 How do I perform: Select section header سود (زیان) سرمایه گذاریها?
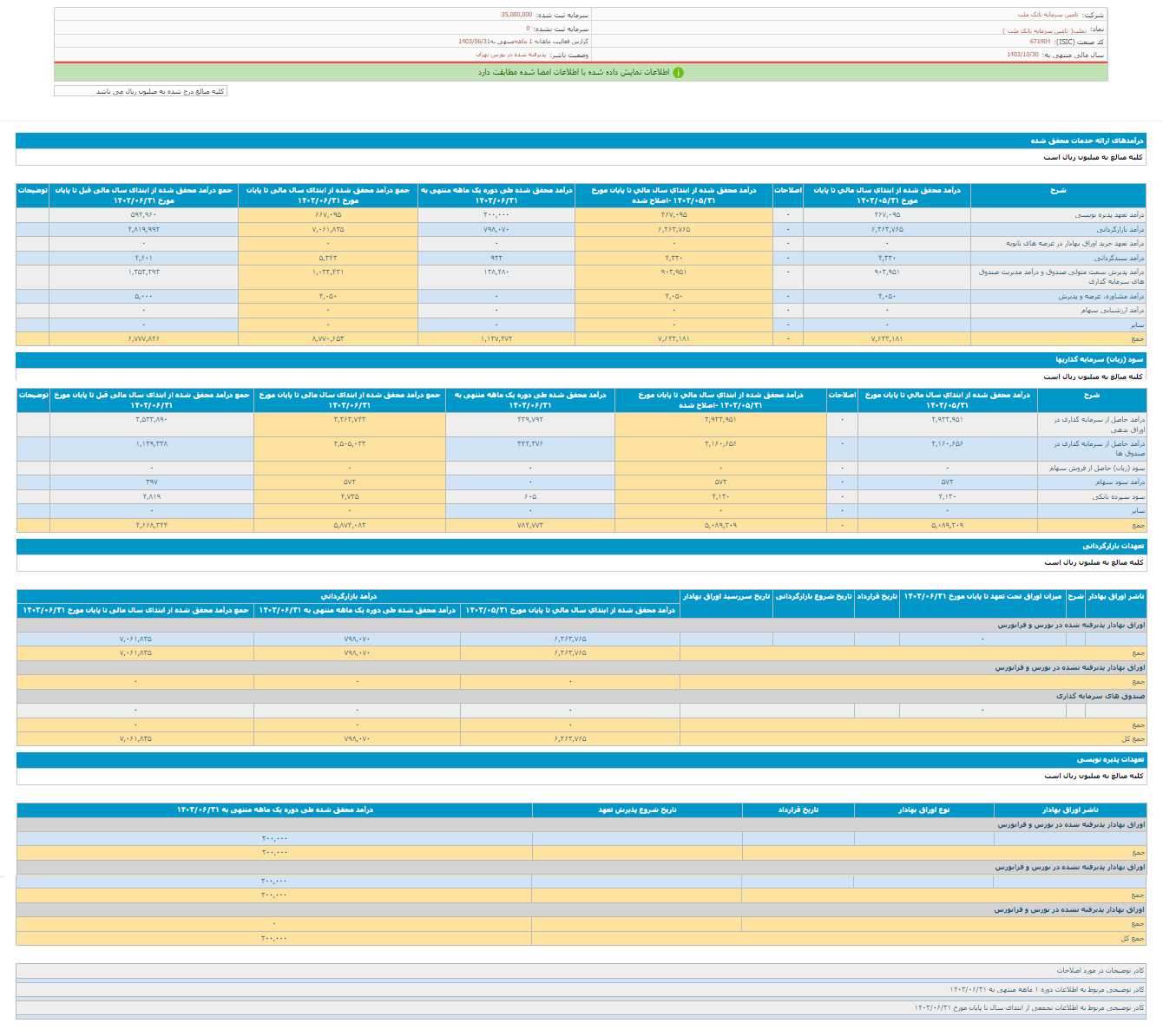click(1099, 359)
